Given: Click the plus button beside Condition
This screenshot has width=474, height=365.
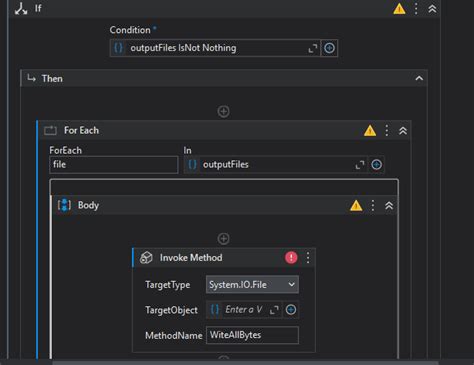Looking at the screenshot, I should tap(329, 48).
